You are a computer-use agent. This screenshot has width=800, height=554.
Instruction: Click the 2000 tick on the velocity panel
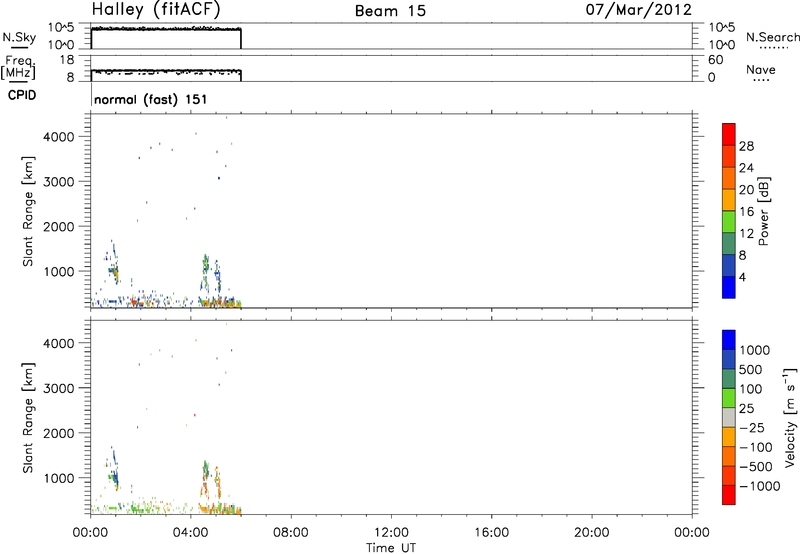click(59, 433)
